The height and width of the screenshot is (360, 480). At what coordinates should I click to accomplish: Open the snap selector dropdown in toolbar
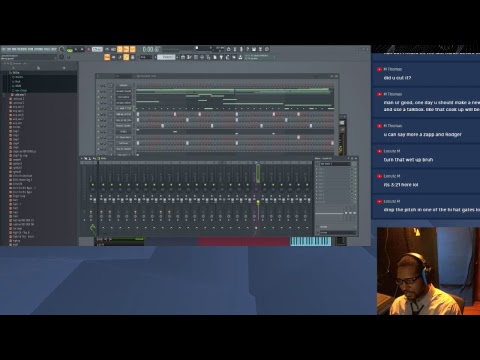point(146,57)
